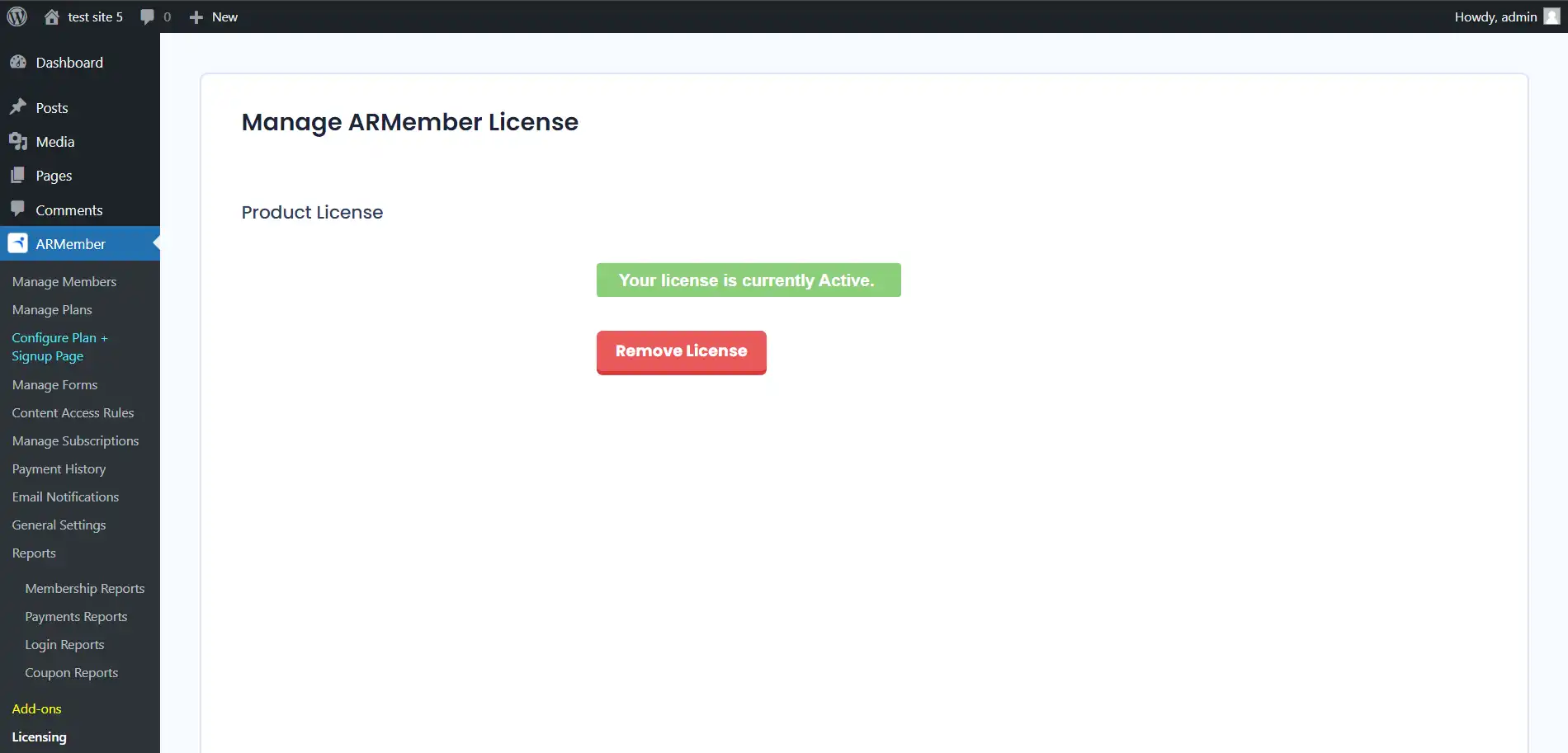
Task: Click the 'Your license is currently Active.' notice
Action: click(x=749, y=280)
